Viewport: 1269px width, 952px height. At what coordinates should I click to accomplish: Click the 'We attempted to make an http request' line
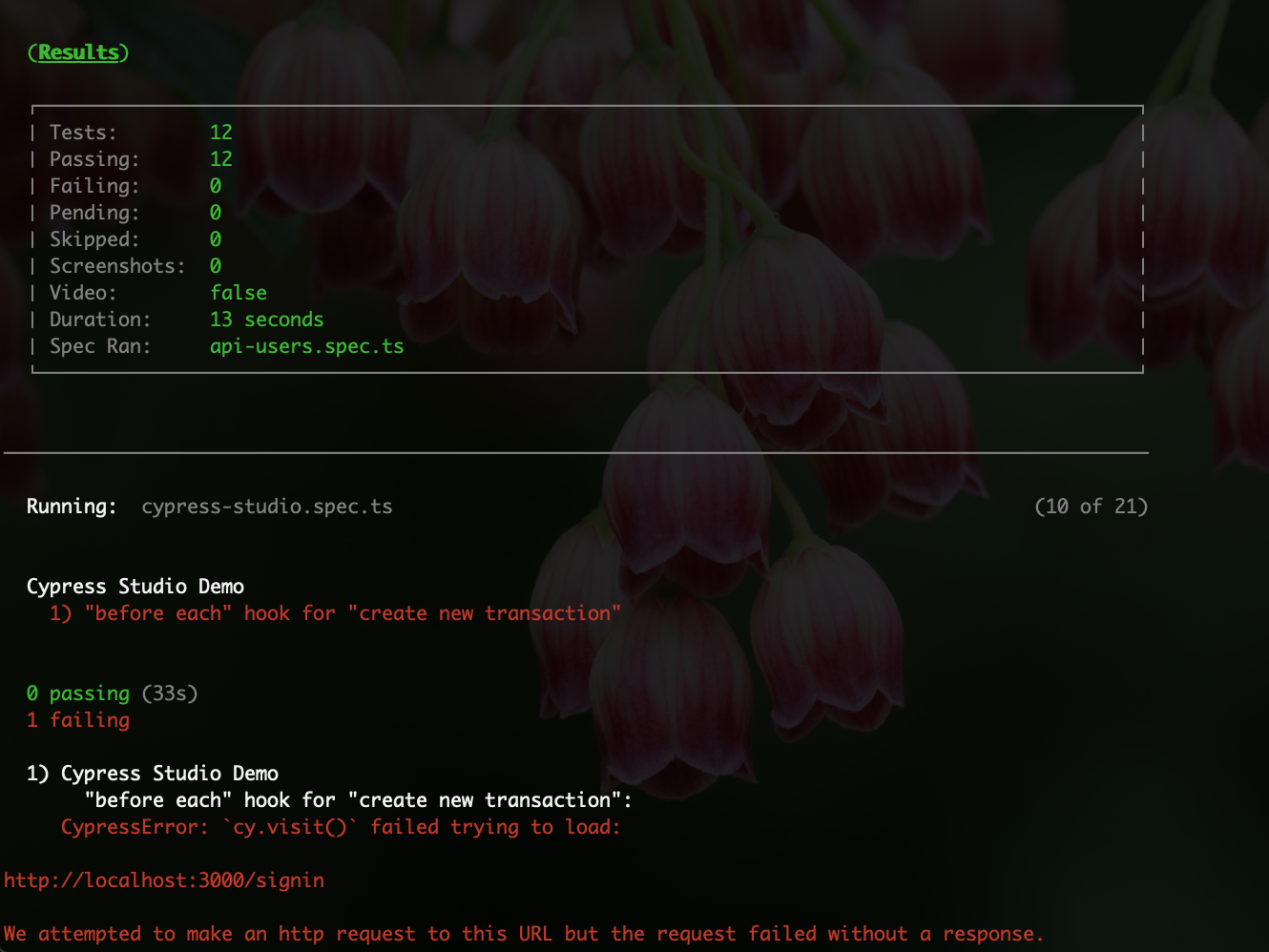[x=523, y=934]
